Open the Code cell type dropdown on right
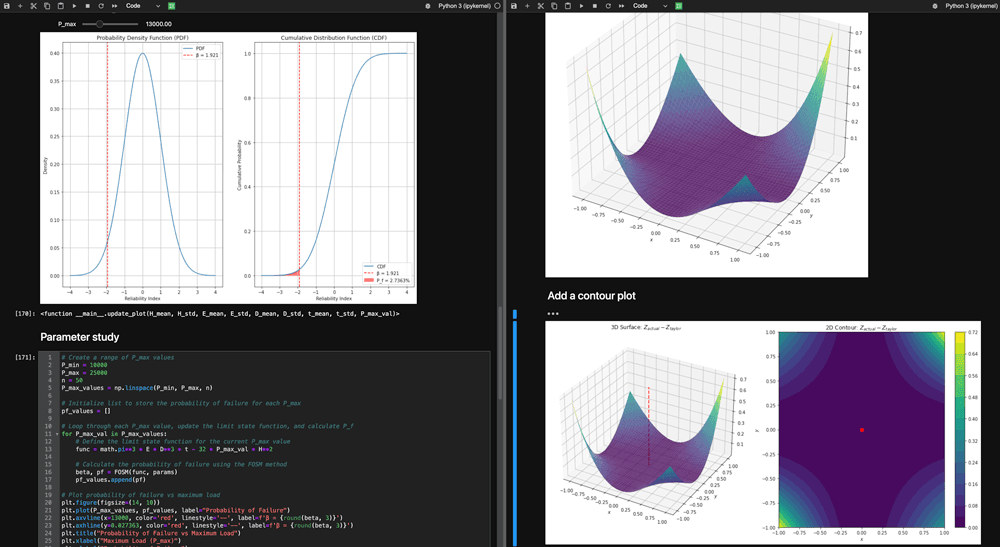 point(649,6)
